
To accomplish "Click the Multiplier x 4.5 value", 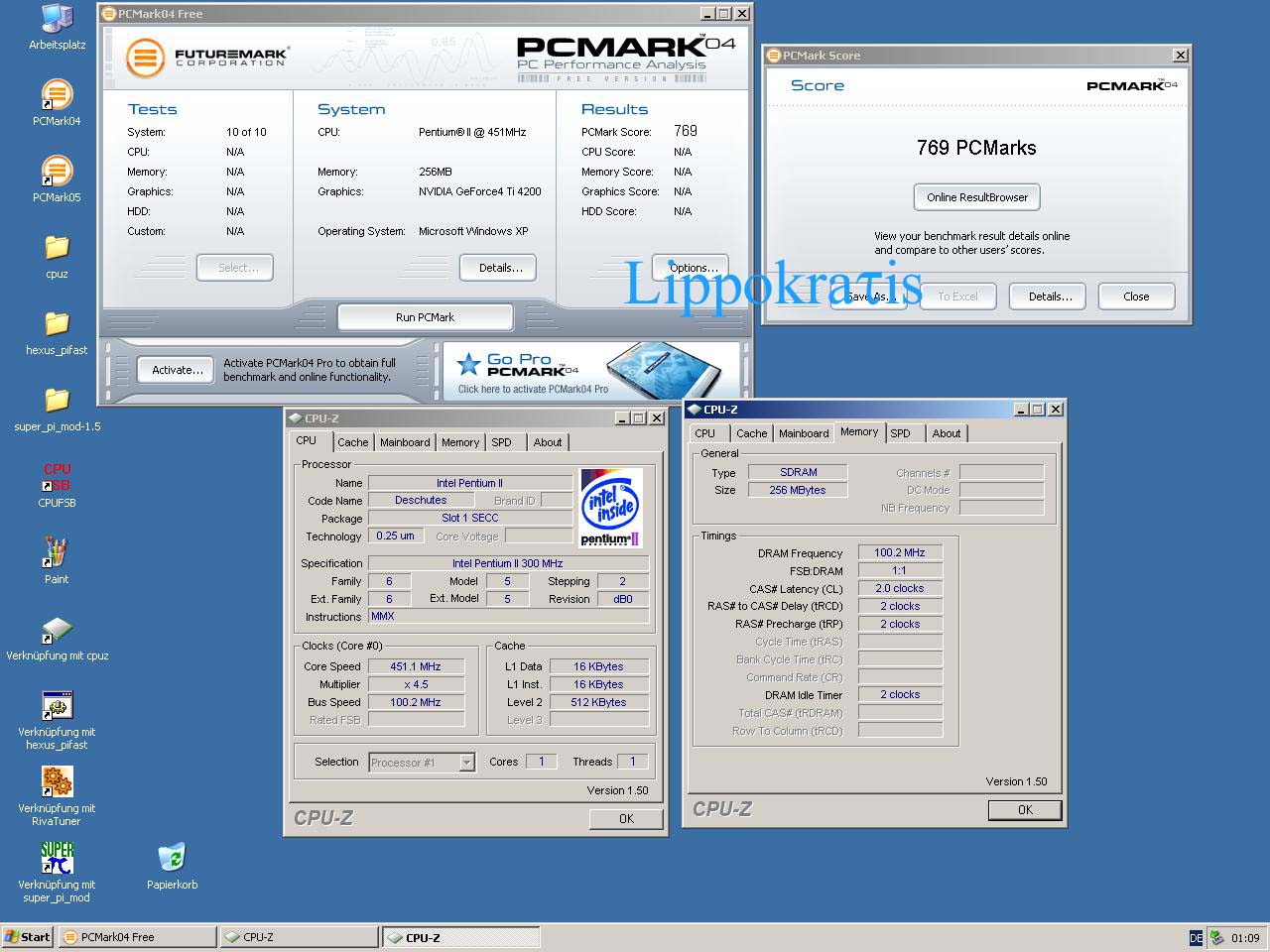I will pyautogui.click(x=416, y=684).
